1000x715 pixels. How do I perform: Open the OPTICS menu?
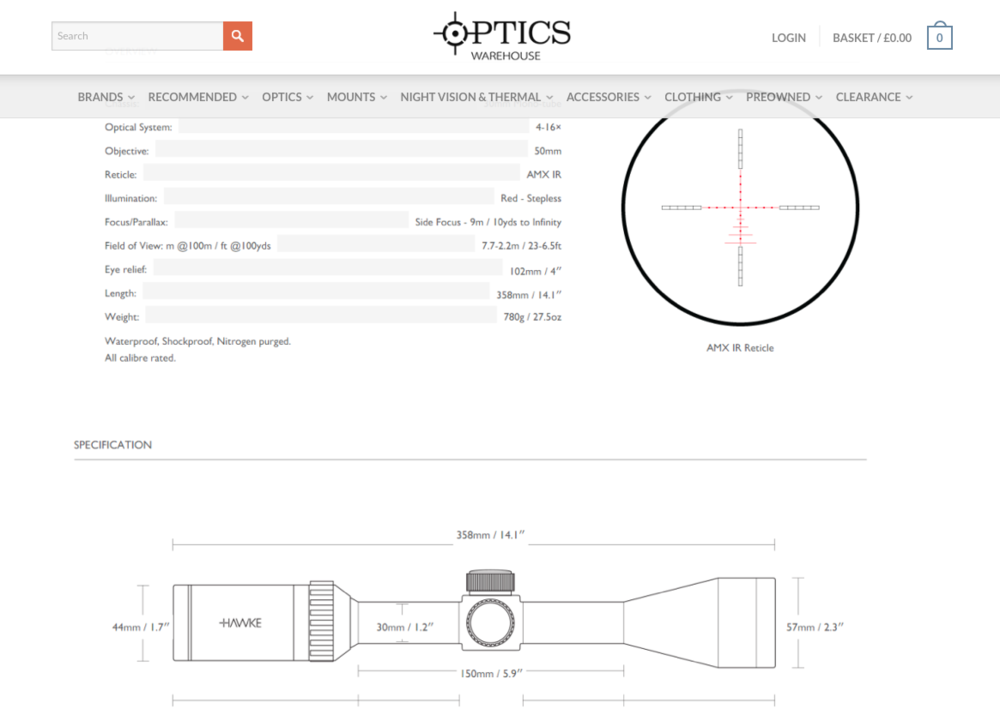point(287,97)
